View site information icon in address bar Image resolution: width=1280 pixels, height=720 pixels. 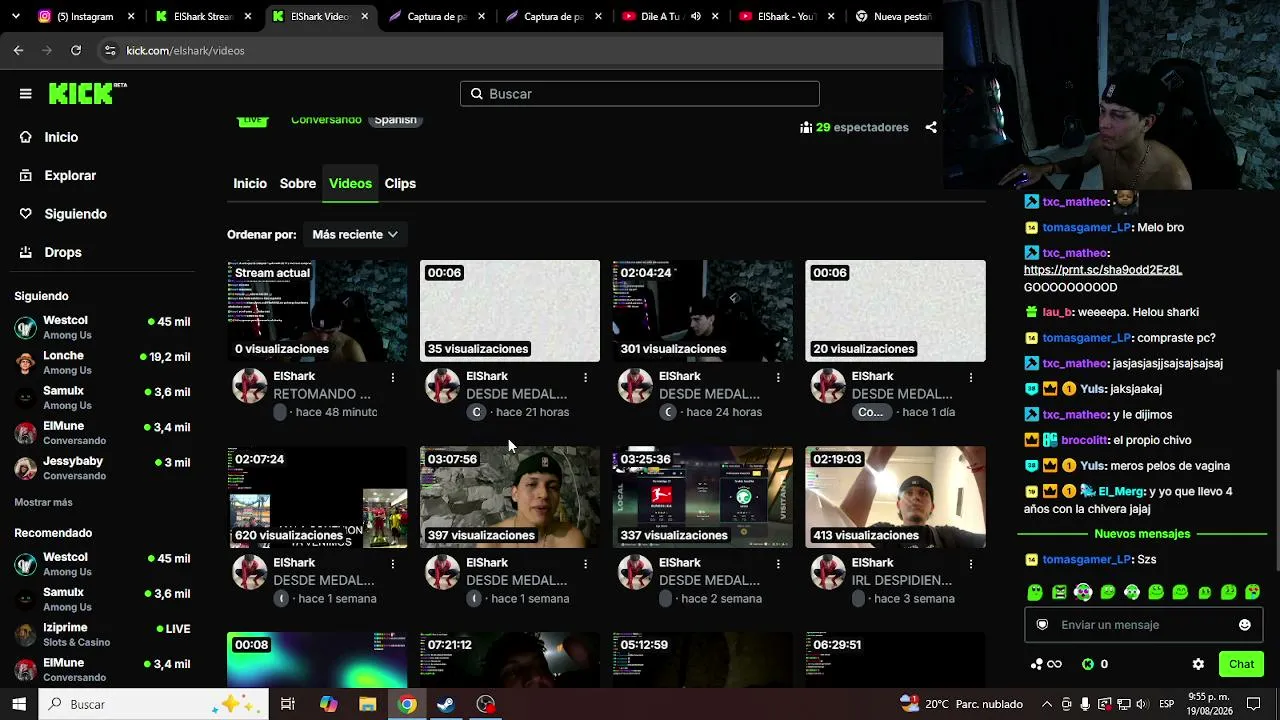(x=109, y=50)
